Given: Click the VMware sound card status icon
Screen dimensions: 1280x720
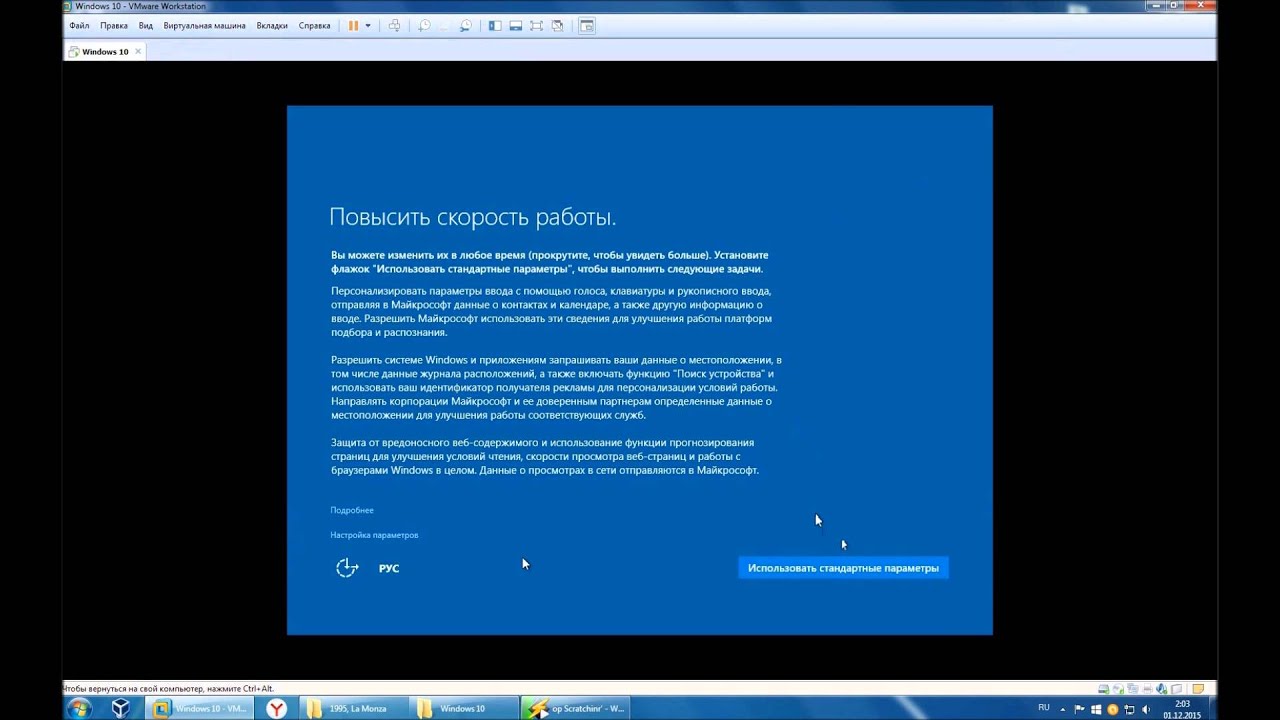Looking at the screenshot, I should point(1161,689).
